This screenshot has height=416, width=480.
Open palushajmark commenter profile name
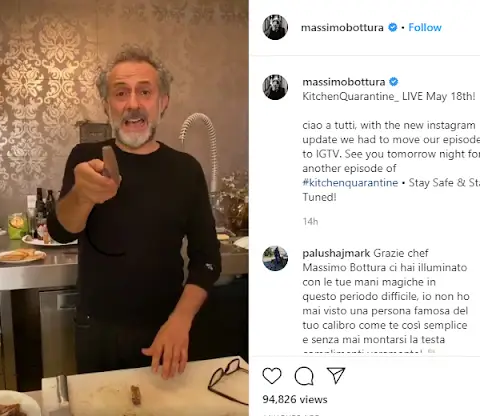tap(337, 253)
